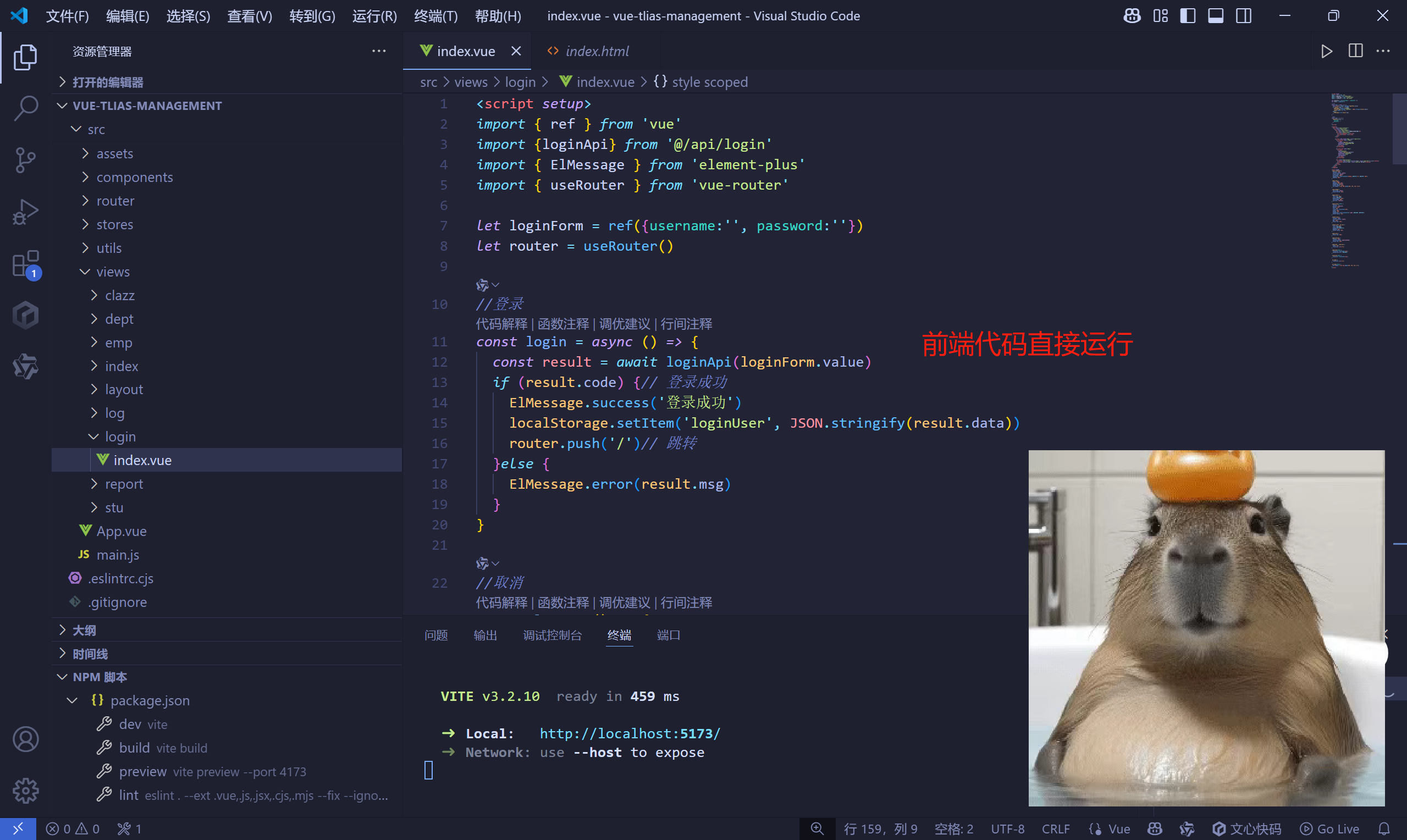Split the editor to the right
This screenshot has height=840, width=1407.
pyautogui.click(x=1355, y=52)
